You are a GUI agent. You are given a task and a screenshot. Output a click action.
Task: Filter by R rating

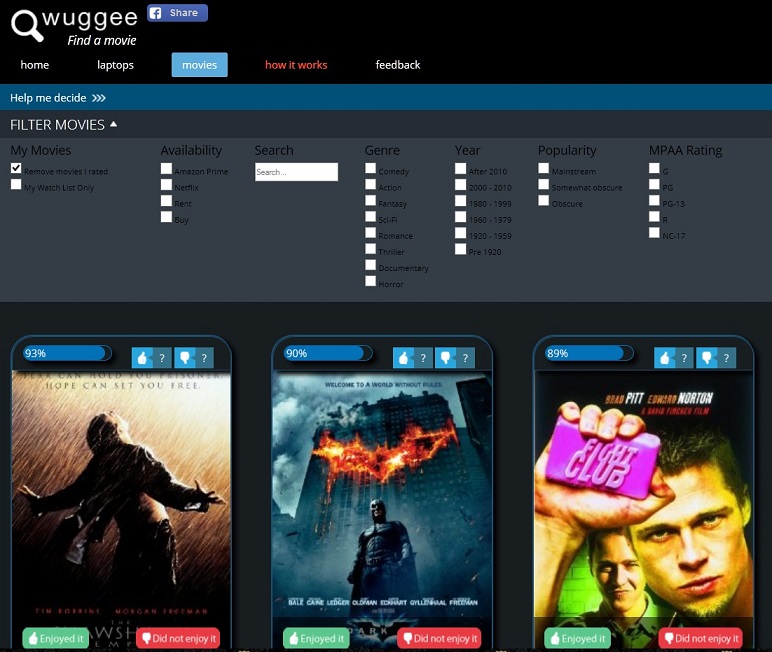[654, 217]
